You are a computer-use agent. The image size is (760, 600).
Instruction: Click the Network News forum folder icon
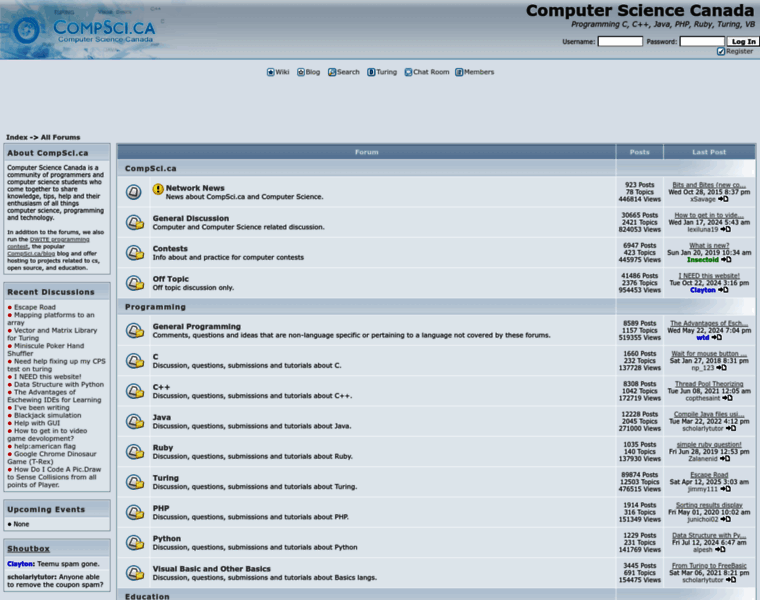[134, 192]
